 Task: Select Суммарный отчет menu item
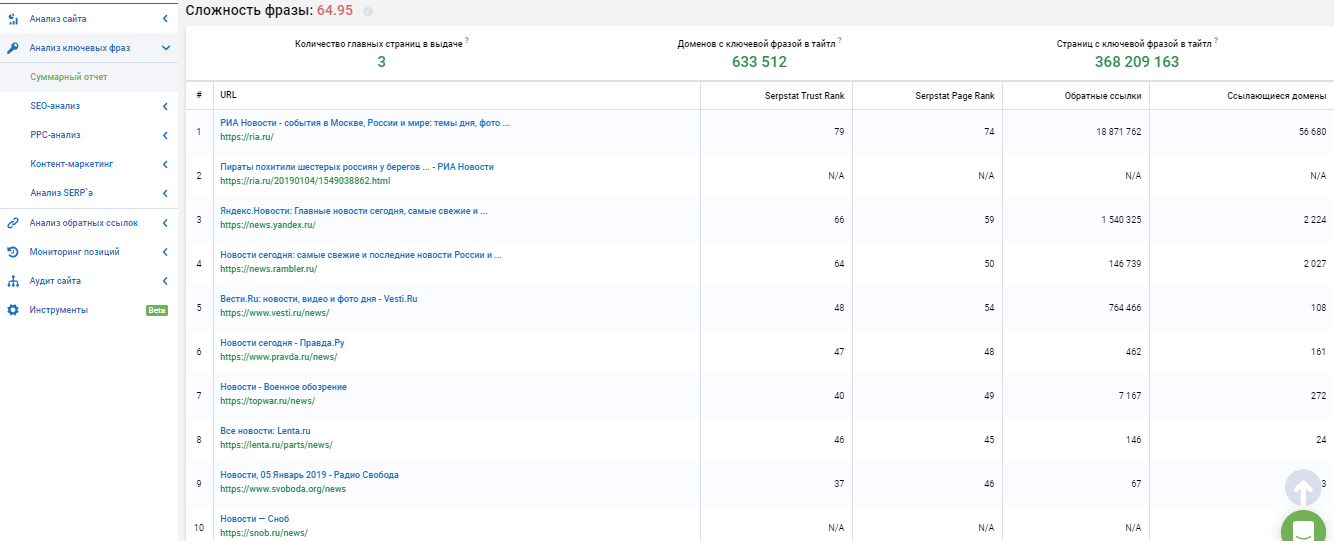pos(69,77)
